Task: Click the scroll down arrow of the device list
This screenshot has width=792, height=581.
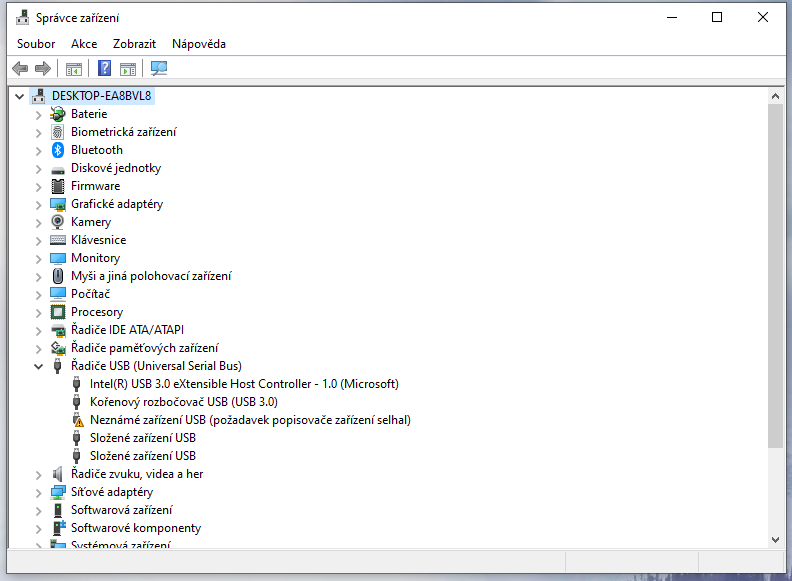Action: [775, 539]
